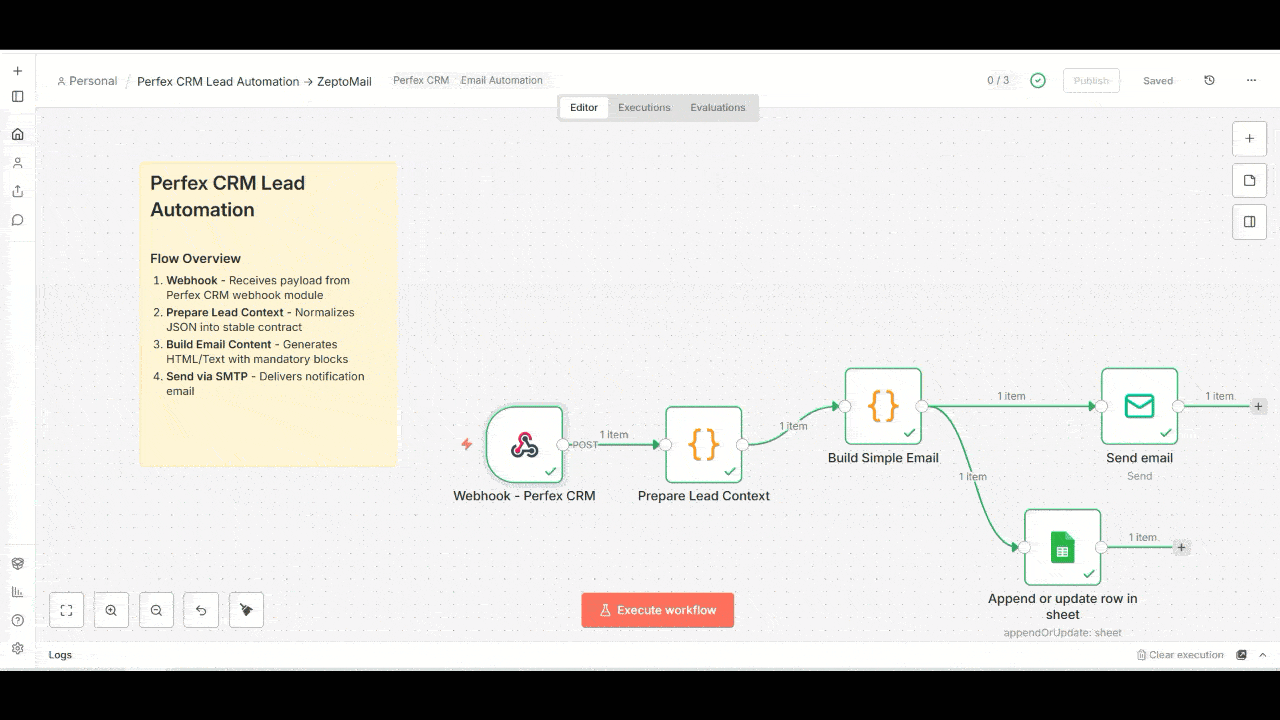Click the fit-to-view canvas button
Image resolution: width=1280 pixels, height=720 pixels.
(66, 610)
